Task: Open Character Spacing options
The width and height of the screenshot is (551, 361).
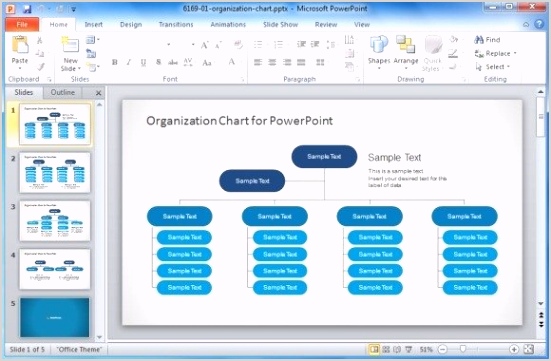Action: [188, 62]
